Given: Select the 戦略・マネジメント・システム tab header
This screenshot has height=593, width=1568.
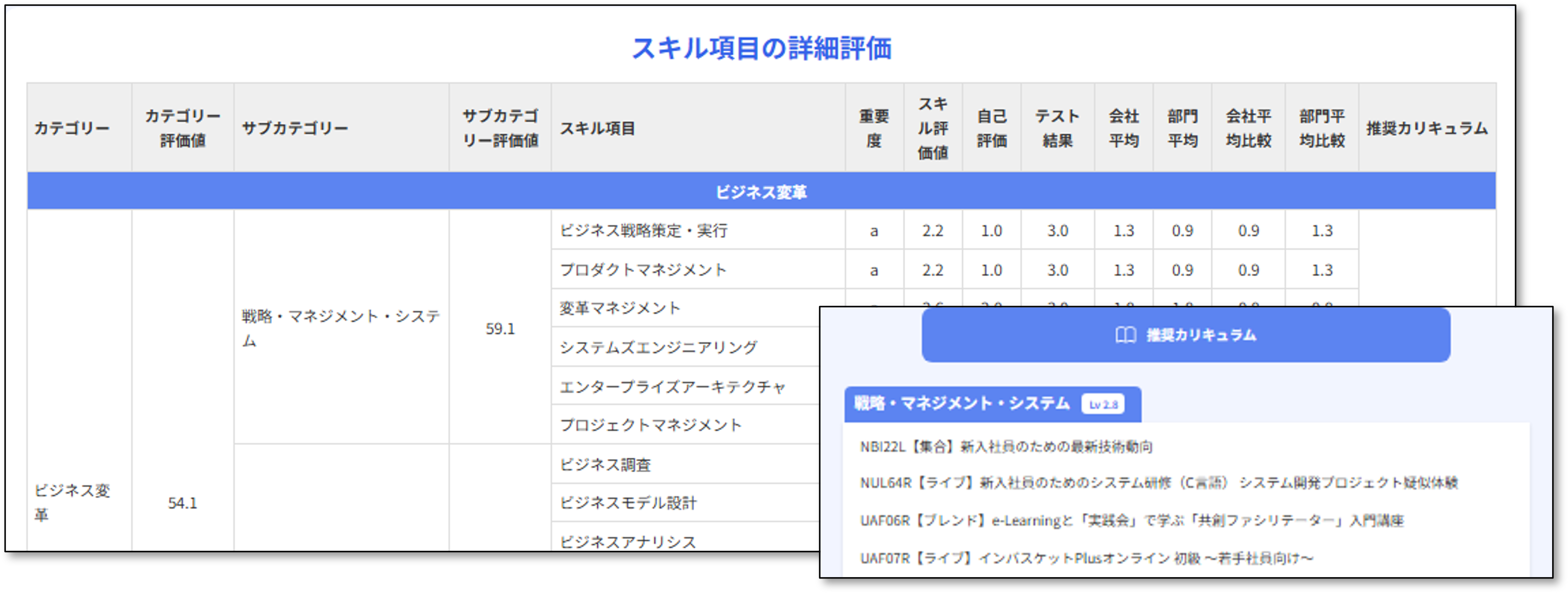Looking at the screenshot, I should click(x=962, y=403).
